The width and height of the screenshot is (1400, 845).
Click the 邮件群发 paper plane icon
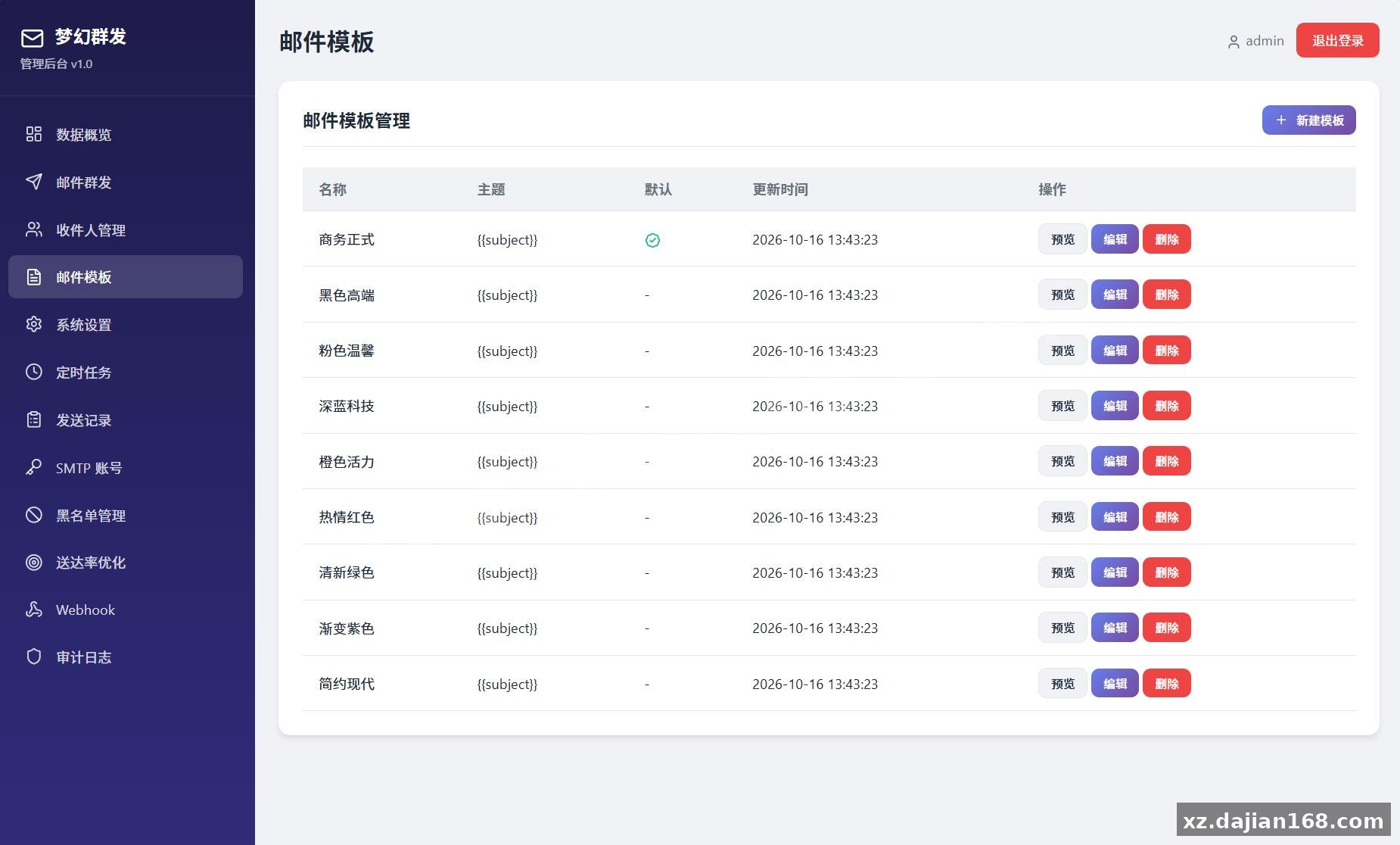coord(34,182)
